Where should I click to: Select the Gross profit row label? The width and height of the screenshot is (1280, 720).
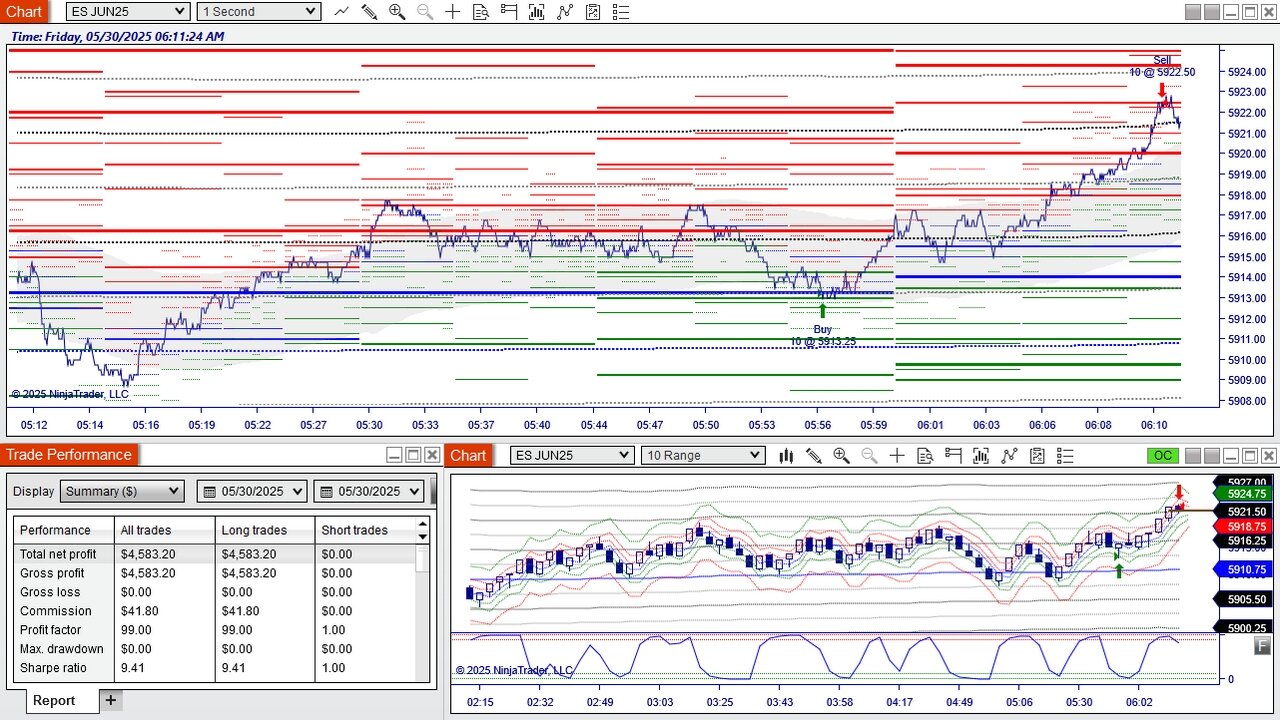[52, 573]
